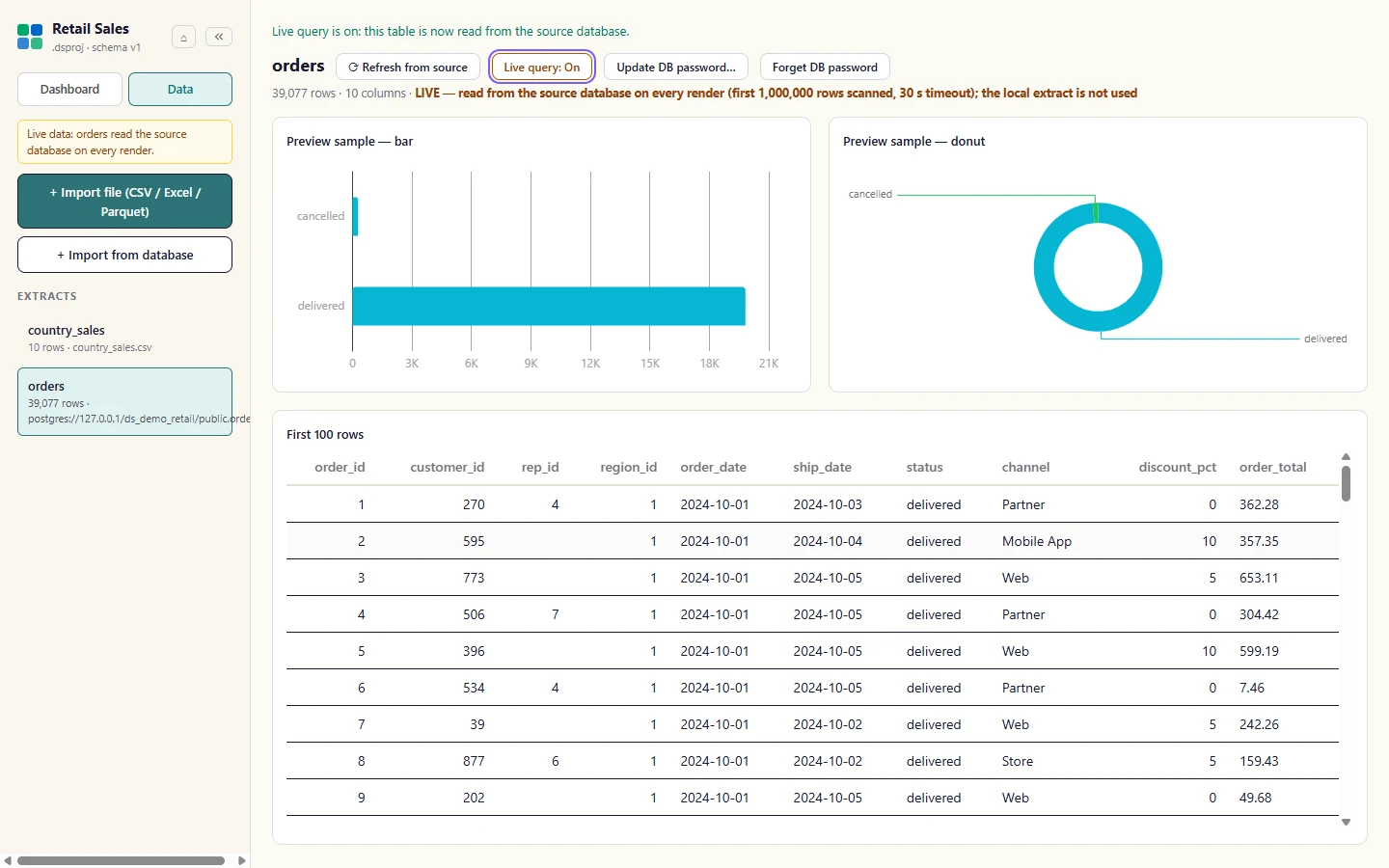The width and height of the screenshot is (1389, 868).
Task: Click customer_id cell 773
Action: pyautogui.click(x=474, y=578)
